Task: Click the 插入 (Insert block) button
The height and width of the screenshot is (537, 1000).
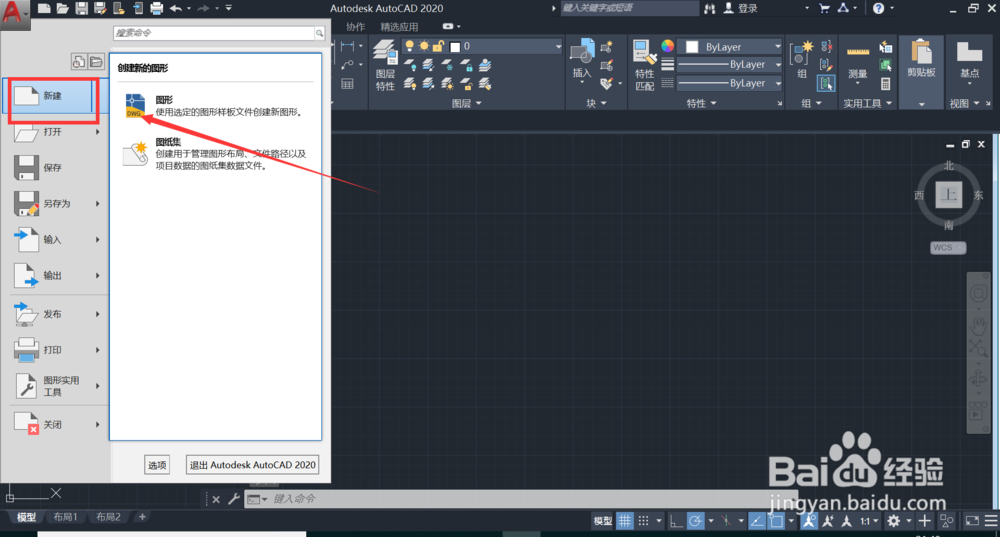Action: [582, 59]
